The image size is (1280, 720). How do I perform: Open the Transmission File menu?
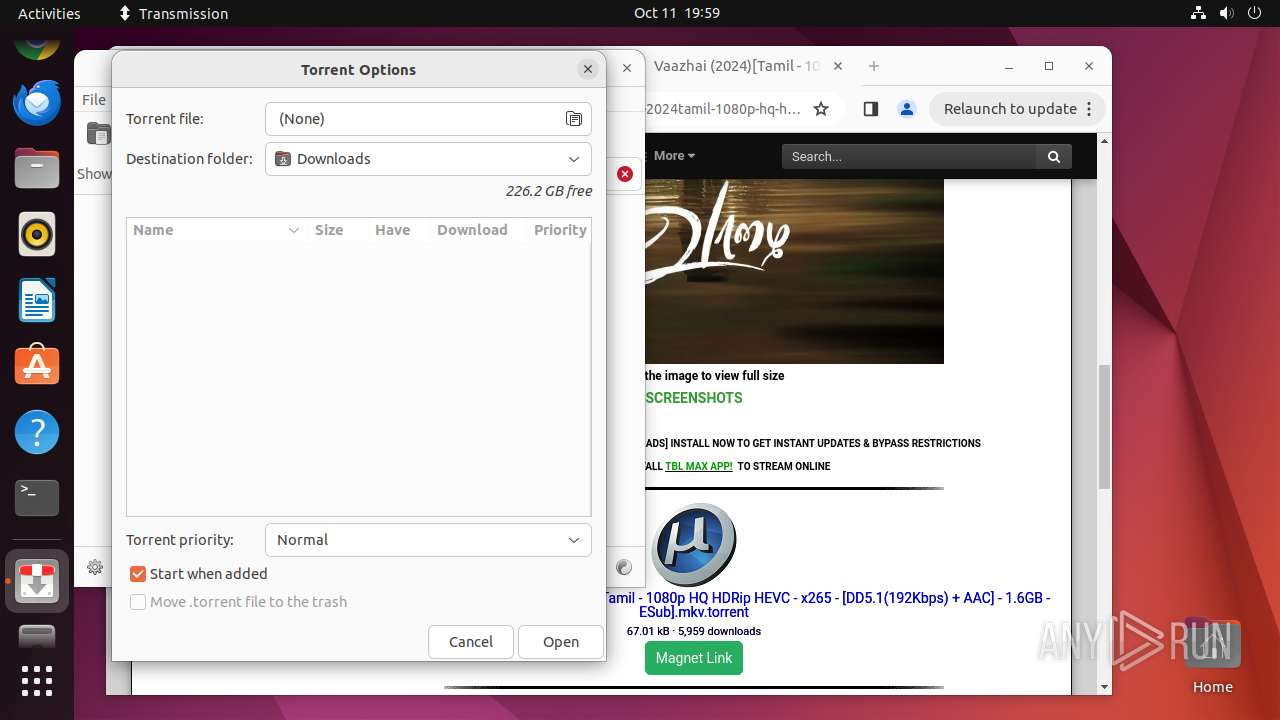tap(94, 100)
